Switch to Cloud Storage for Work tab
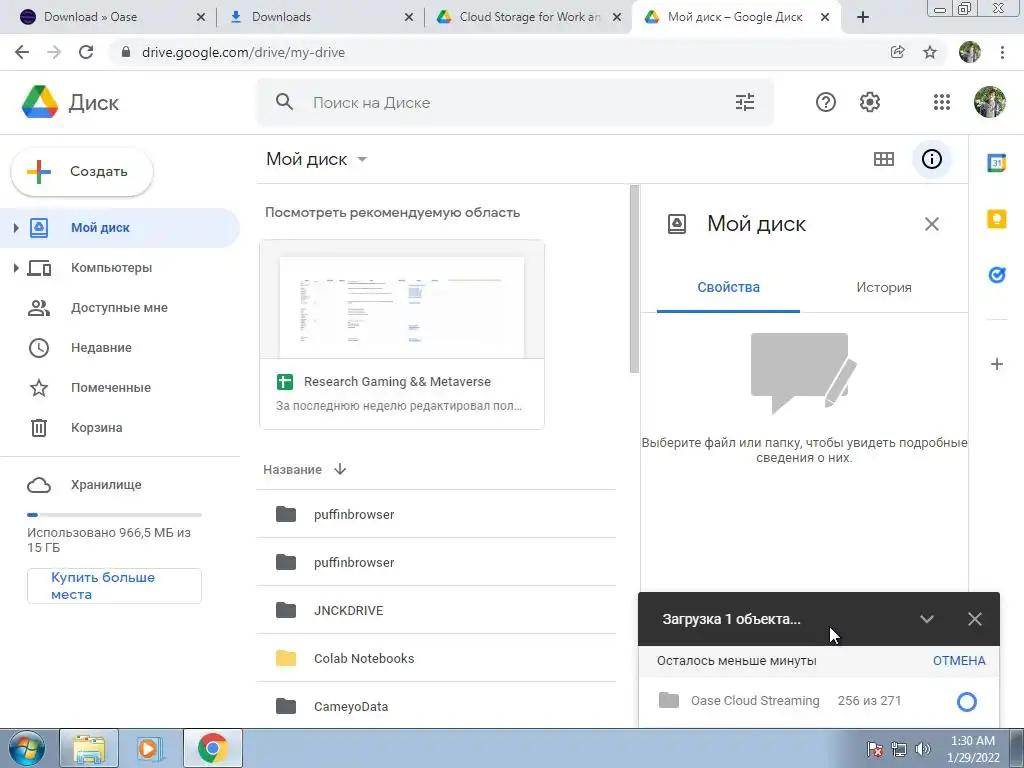Viewport: 1024px width, 768px height. point(528,17)
